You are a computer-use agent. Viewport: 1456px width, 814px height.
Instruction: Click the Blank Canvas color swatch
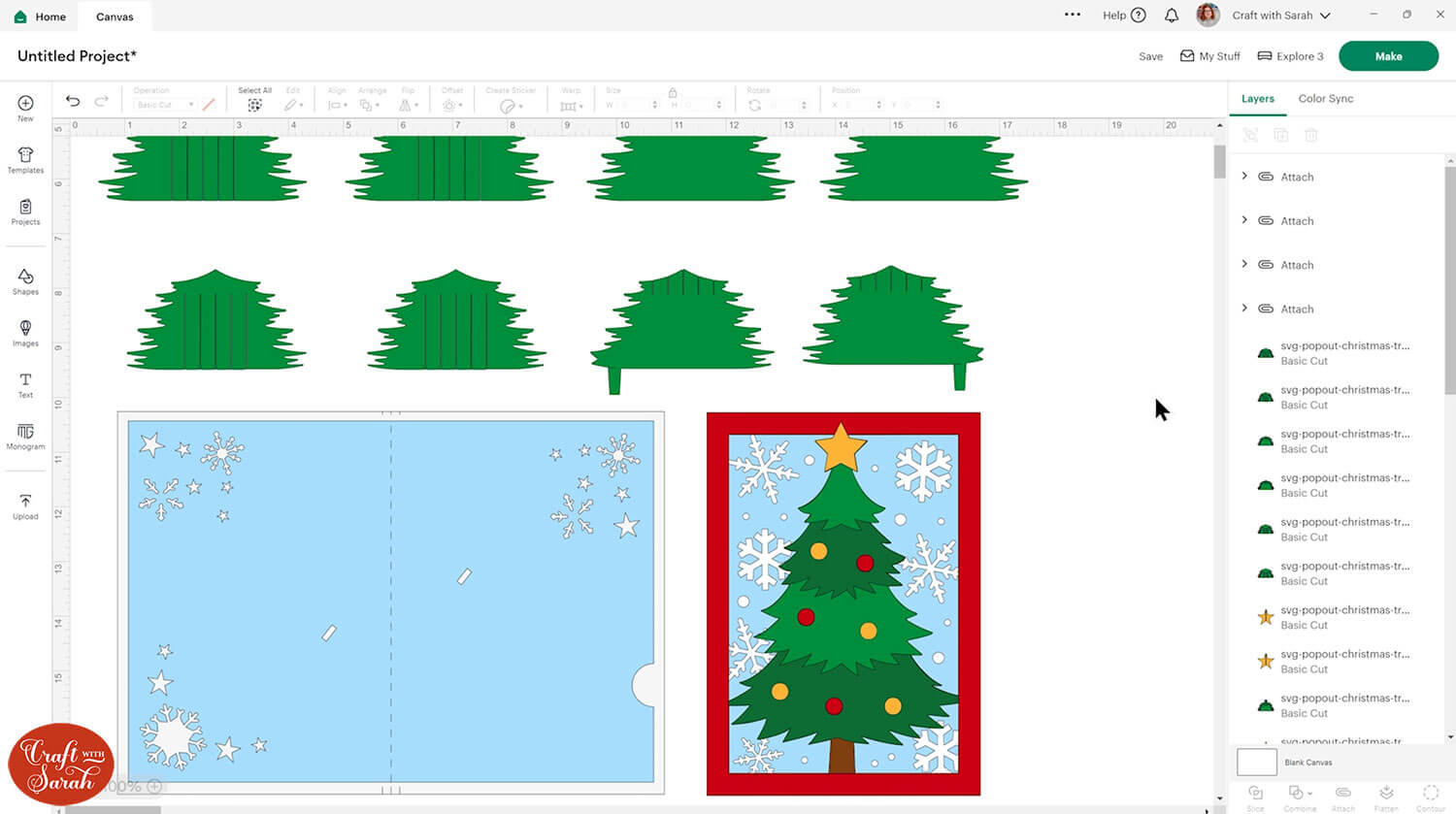1257,762
